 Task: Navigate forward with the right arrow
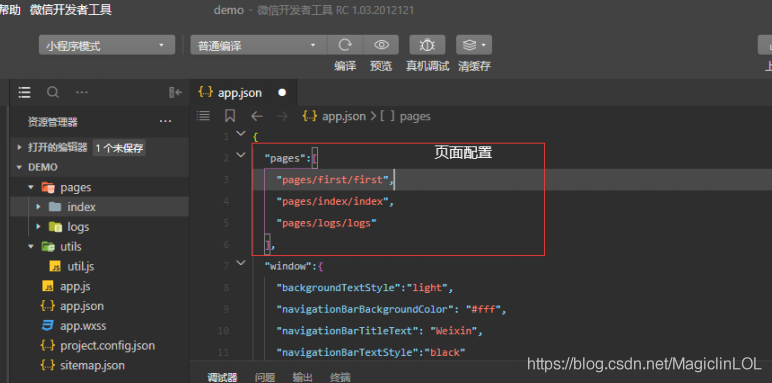(x=282, y=116)
